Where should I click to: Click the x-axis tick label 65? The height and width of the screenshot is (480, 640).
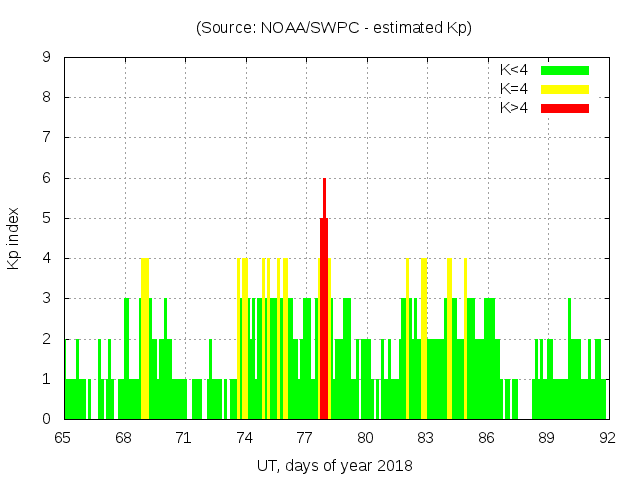63,437
